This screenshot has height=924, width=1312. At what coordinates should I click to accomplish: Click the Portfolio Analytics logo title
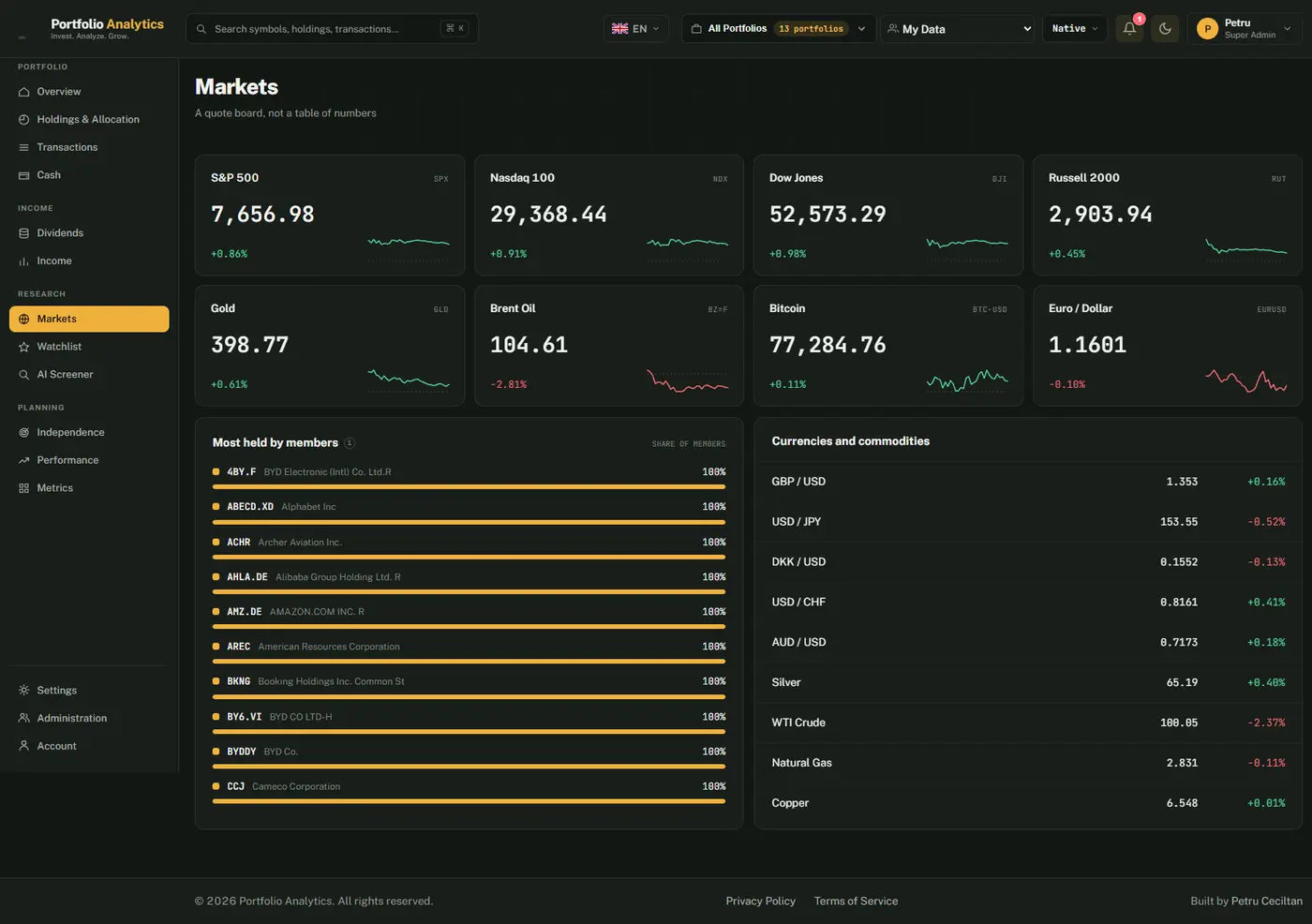click(107, 24)
